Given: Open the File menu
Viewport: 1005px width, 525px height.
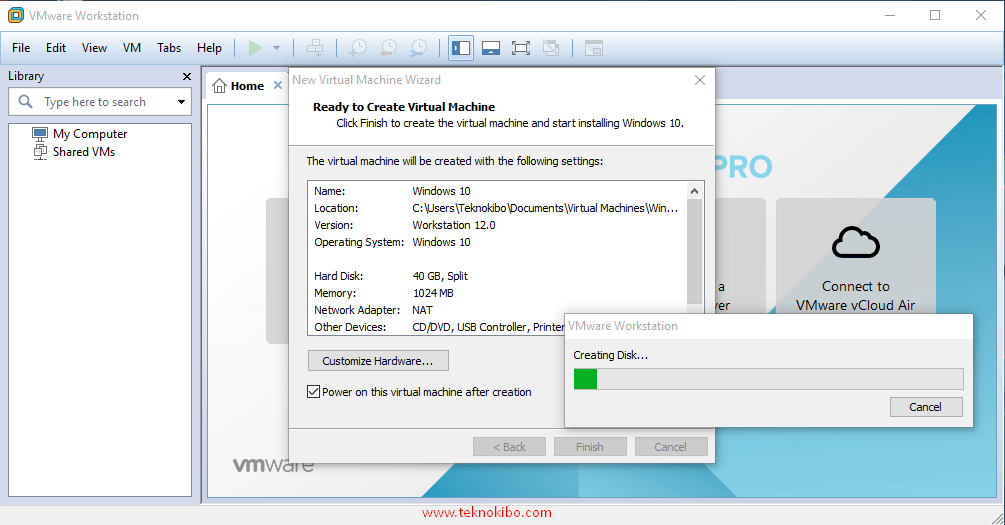Looking at the screenshot, I should pos(21,48).
